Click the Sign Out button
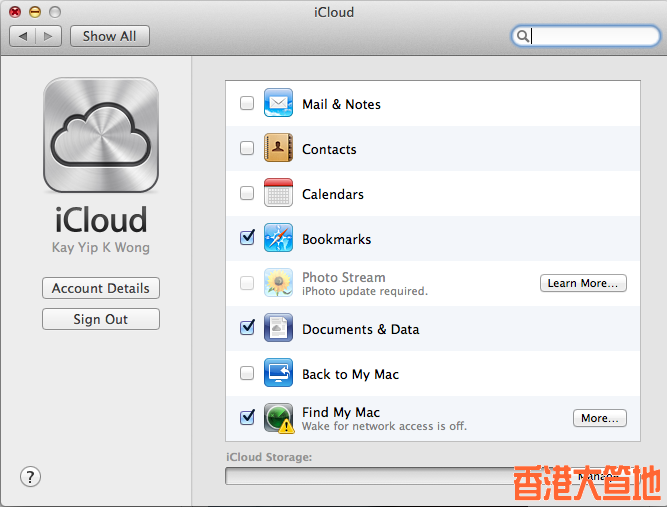 (x=101, y=319)
